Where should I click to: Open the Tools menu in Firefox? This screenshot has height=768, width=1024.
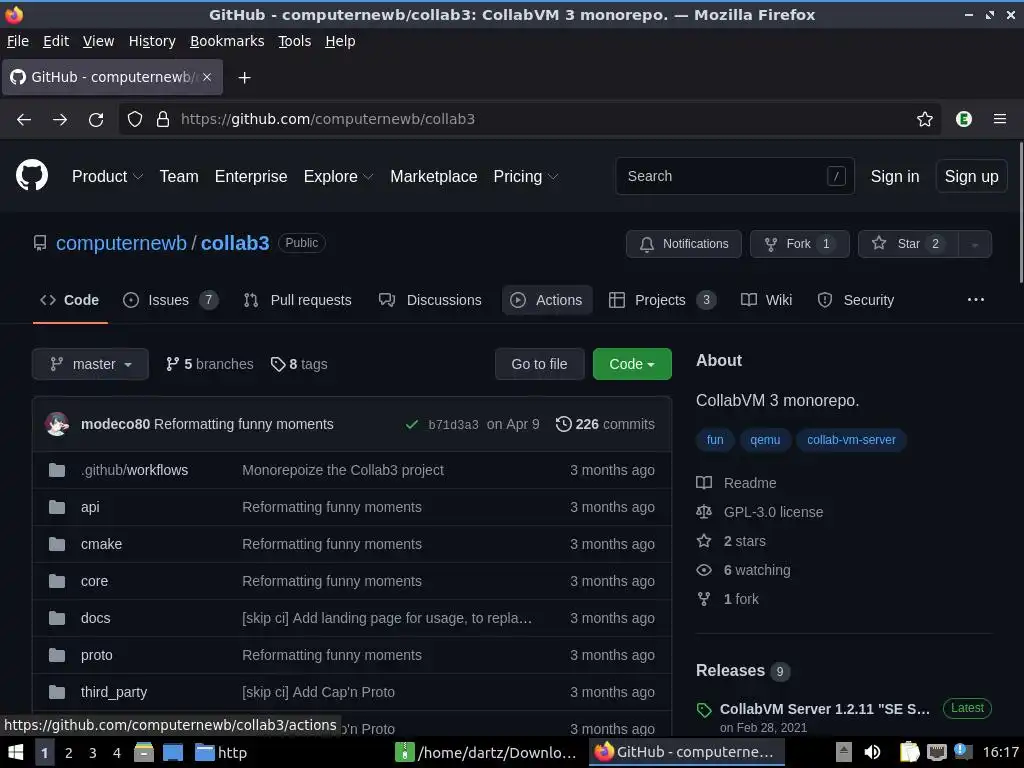click(x=295, y=41)
